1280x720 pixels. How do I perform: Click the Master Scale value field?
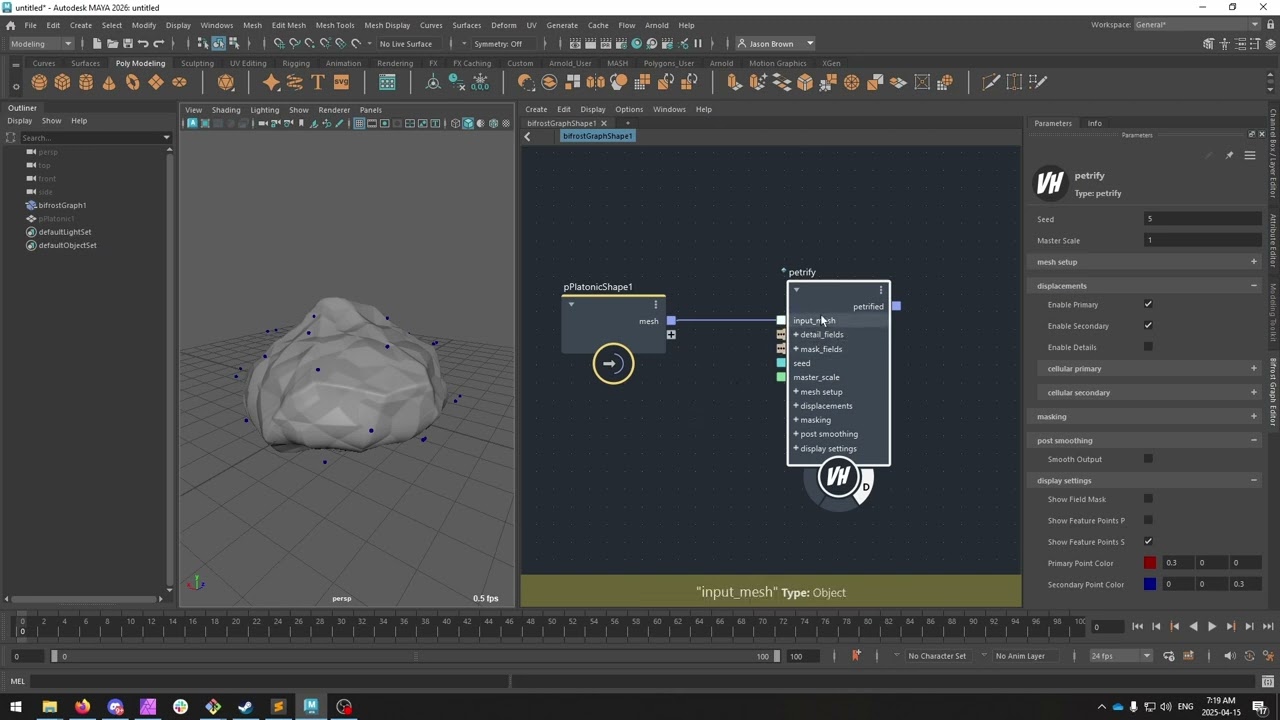[1204, 241]
